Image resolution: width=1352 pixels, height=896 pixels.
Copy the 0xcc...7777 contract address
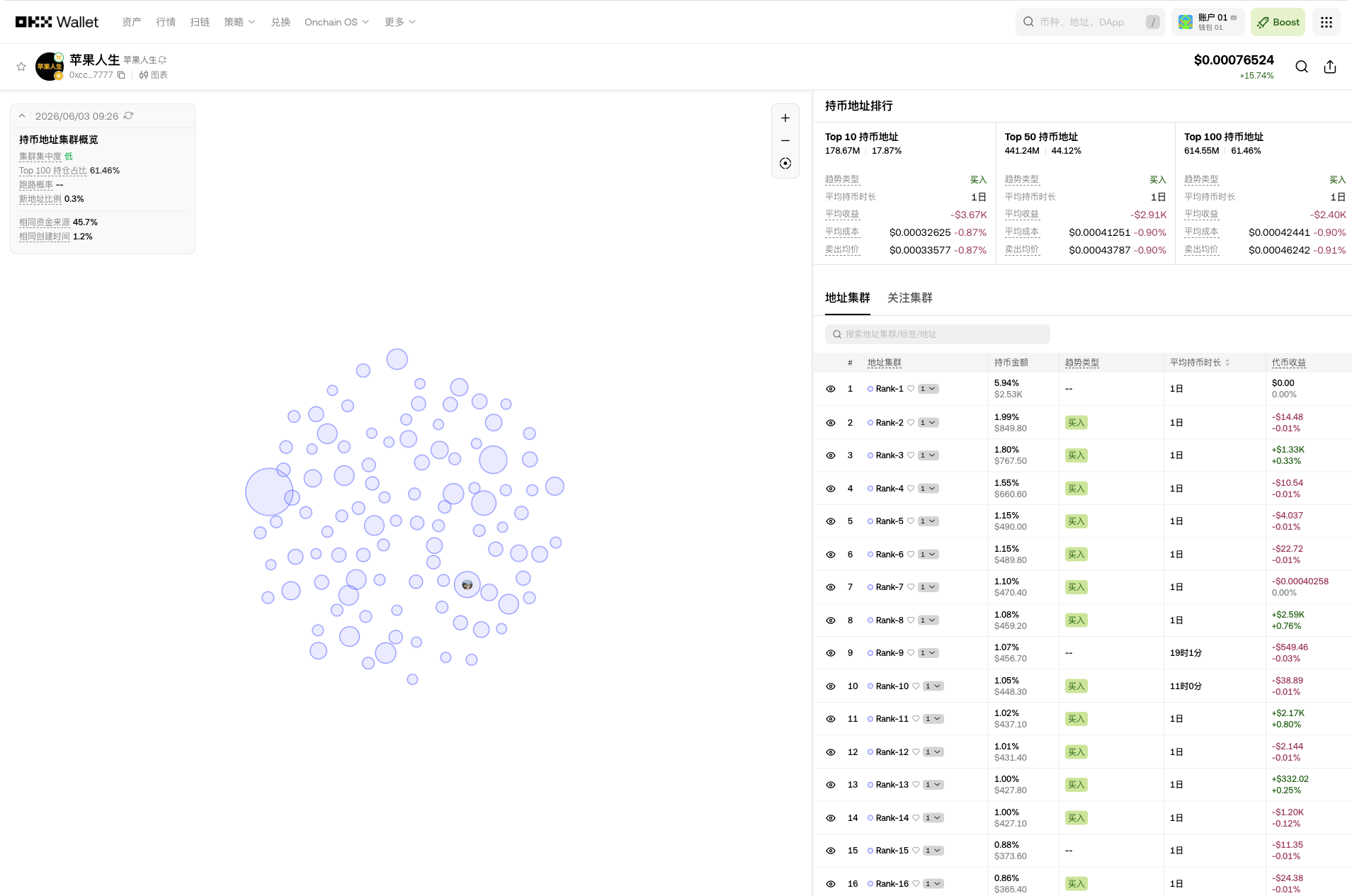click(121, 75)
